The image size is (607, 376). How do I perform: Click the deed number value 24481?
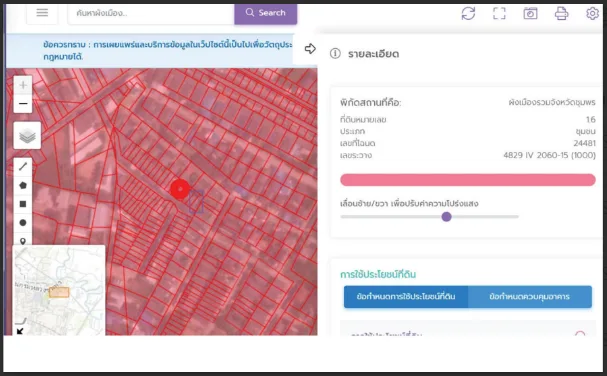(x=584, y=143)
